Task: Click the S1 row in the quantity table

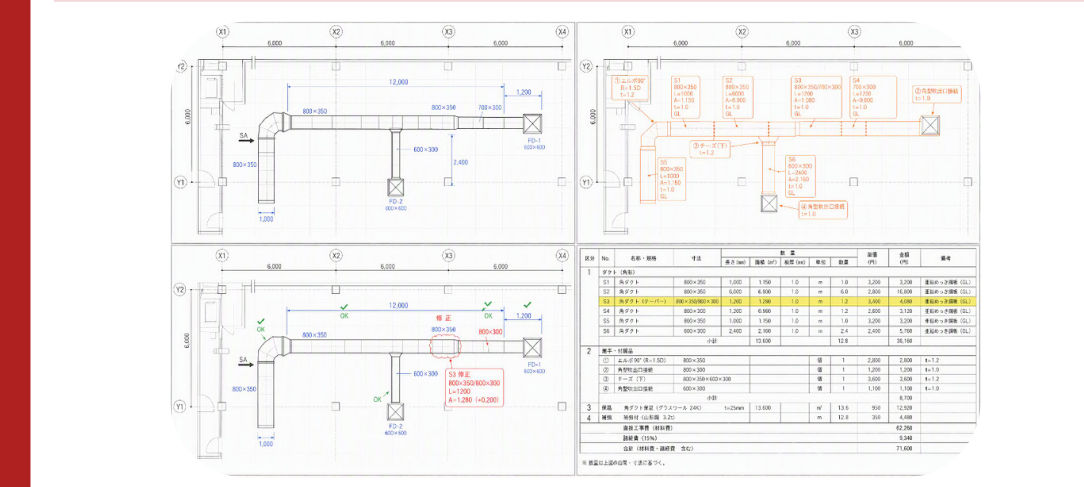Action: point(787,282)
